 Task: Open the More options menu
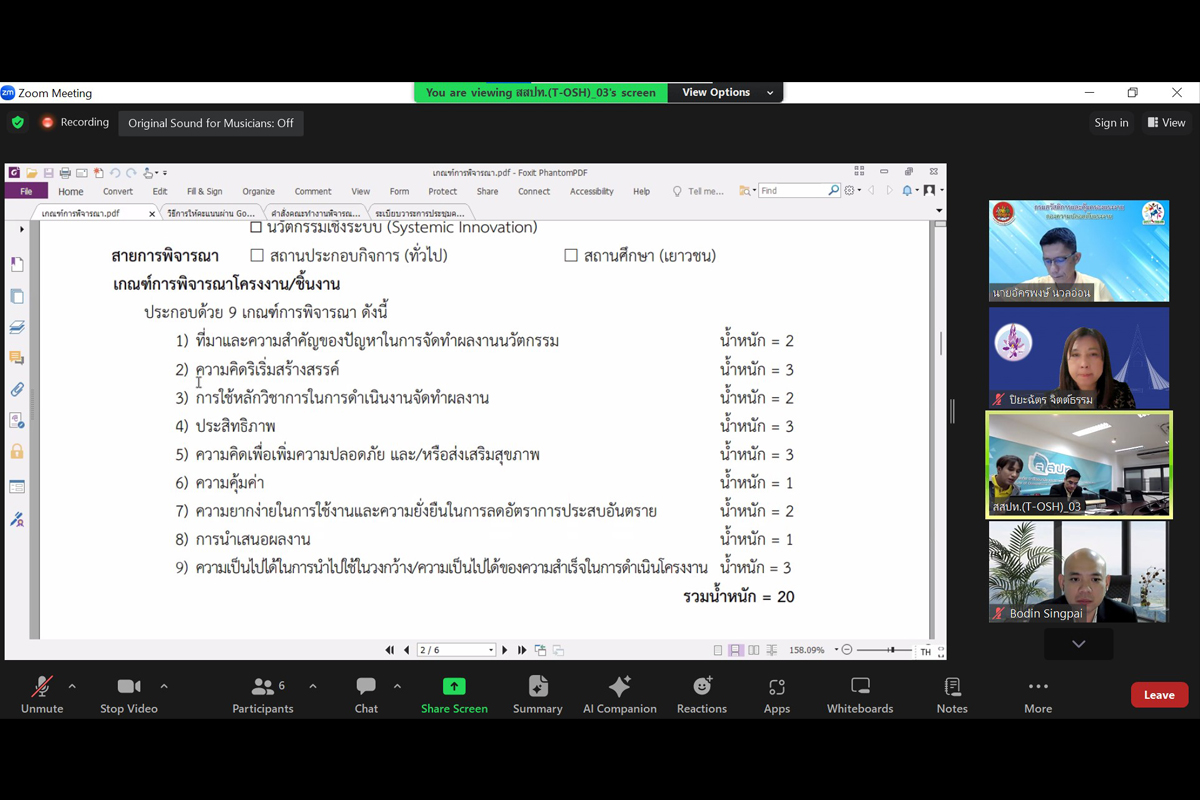(1038, 687)
